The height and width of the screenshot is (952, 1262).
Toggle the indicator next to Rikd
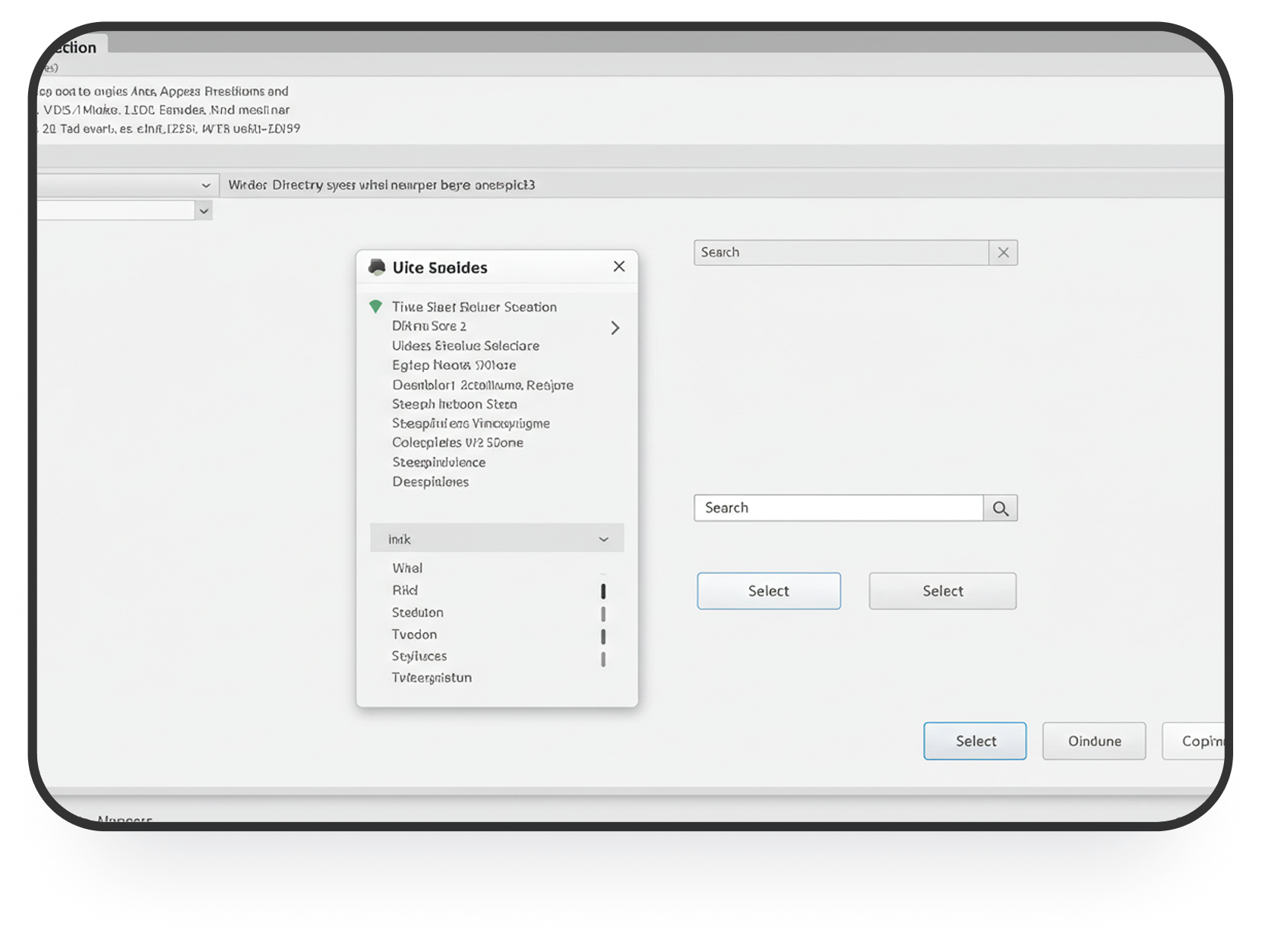(603, 590)
